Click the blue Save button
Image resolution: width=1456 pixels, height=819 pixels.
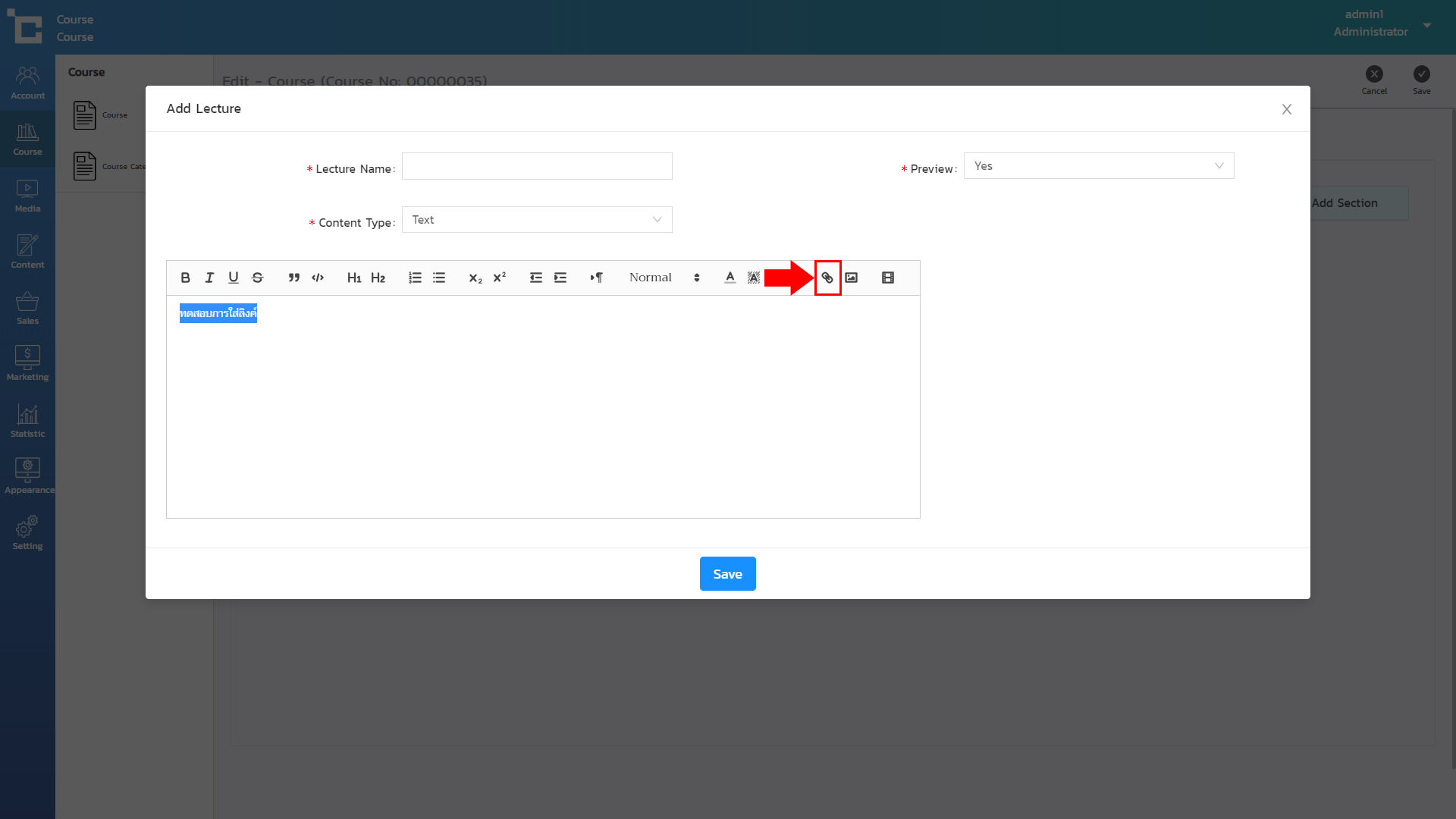click(727, 574)
